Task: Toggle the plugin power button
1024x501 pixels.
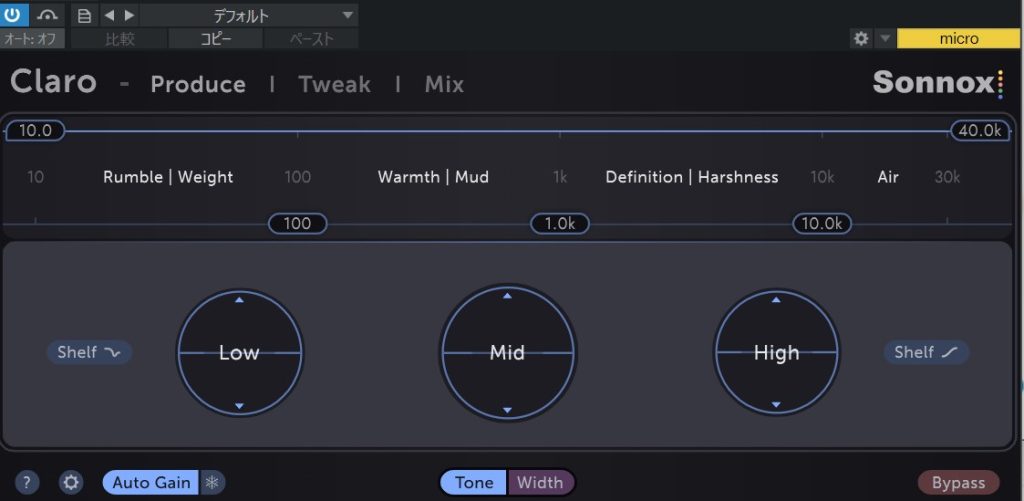Action: tap(14, 15)
